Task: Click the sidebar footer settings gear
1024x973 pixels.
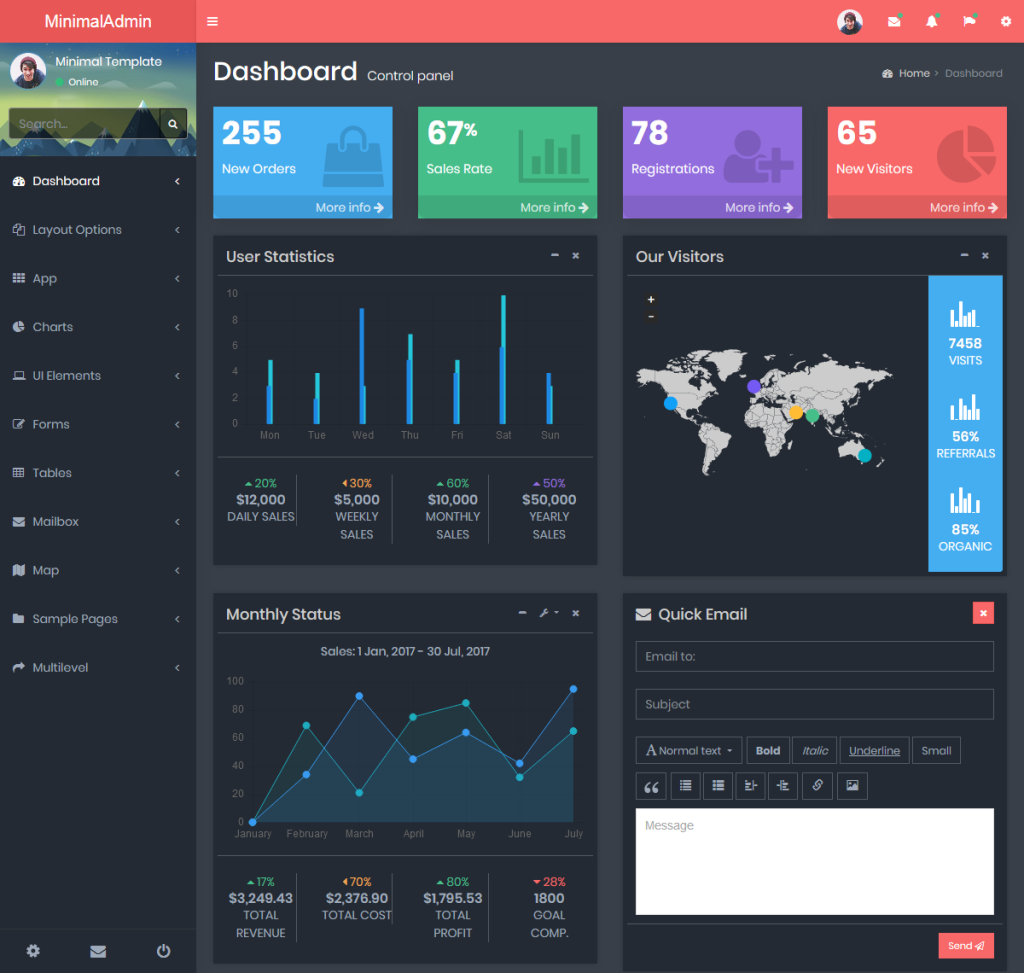Action: point(33,951)
